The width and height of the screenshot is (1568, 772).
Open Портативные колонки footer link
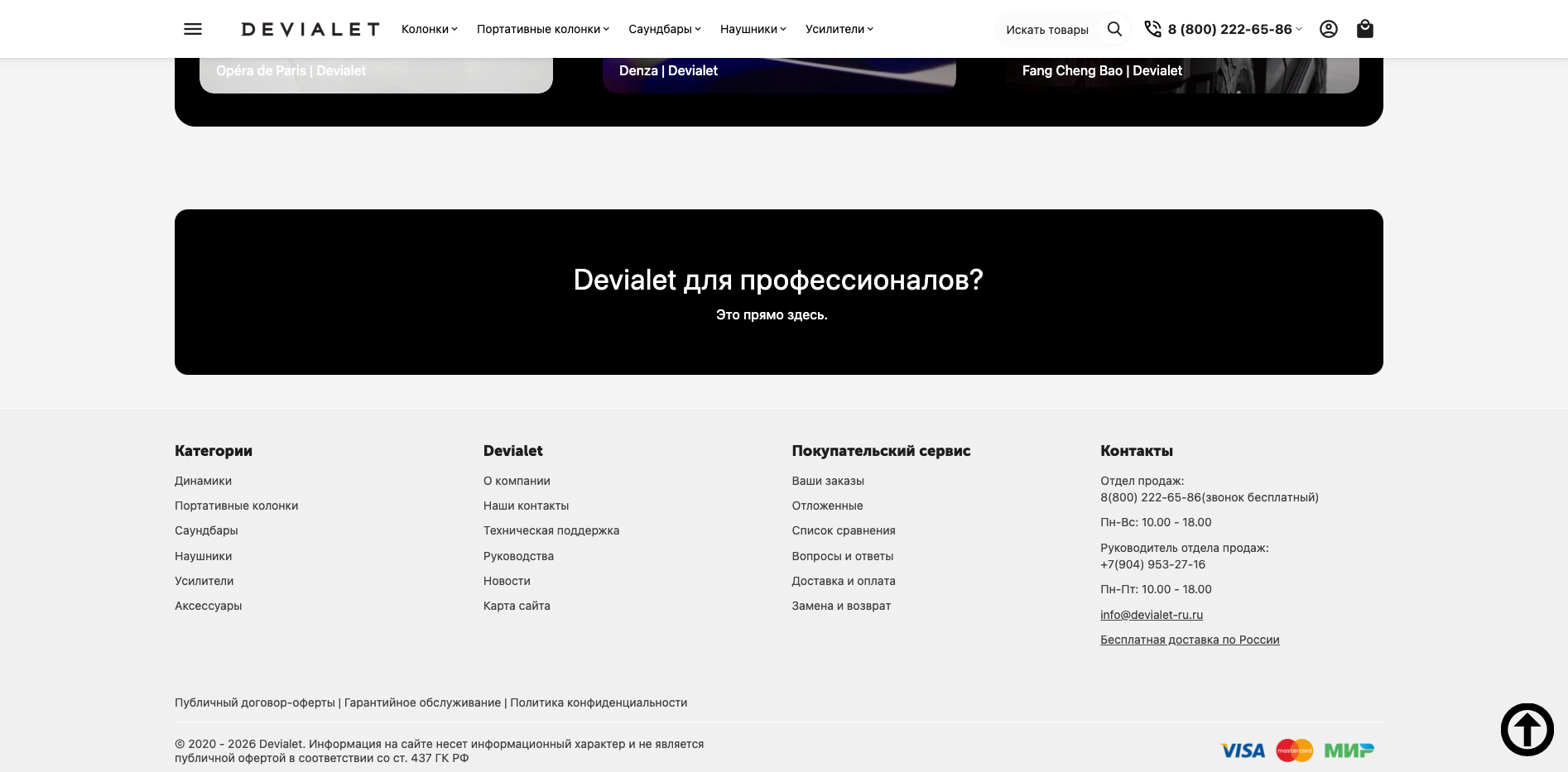pos(236,506)
